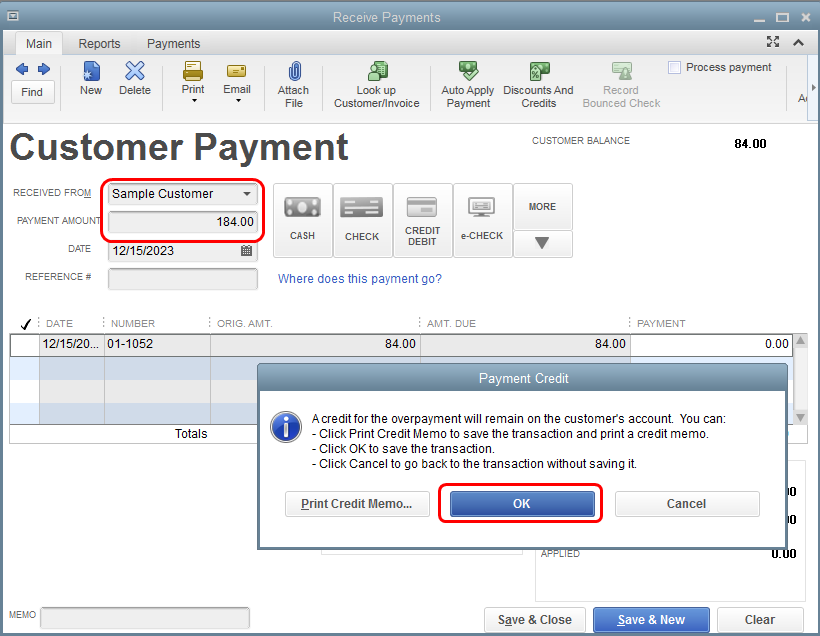Click the 12/15/20... date cell

72,344
